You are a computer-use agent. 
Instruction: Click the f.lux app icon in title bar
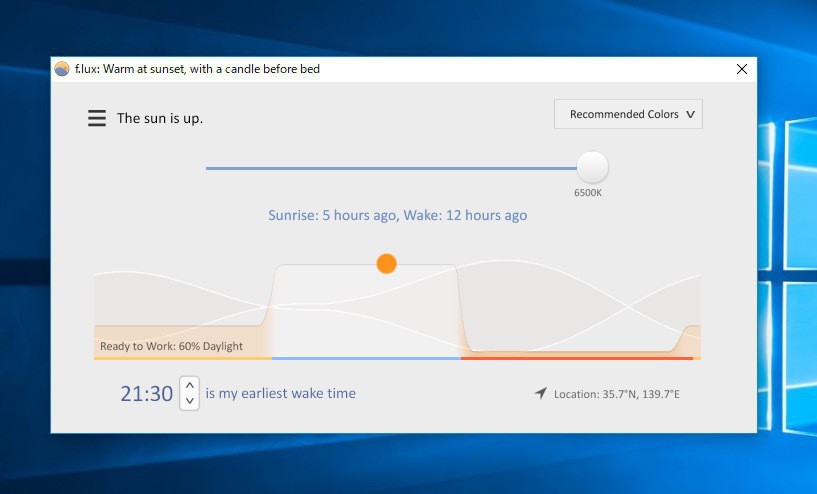[x=62, y=69]
